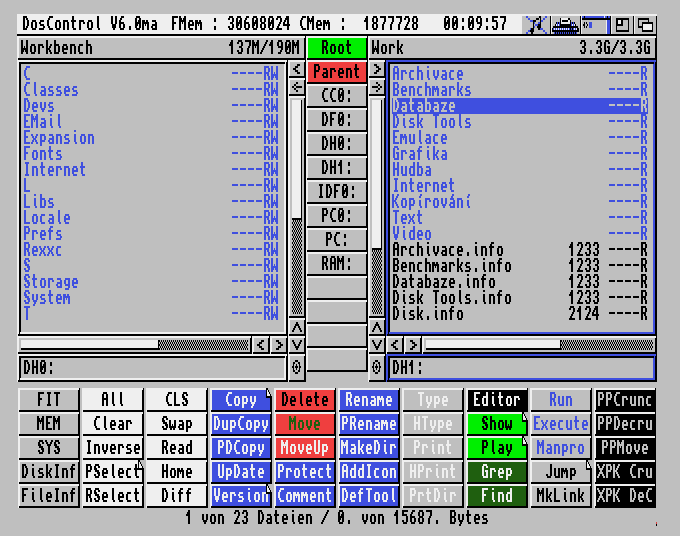Select the PC: device button
Viewport: 680px width, 536px height.
337,239
